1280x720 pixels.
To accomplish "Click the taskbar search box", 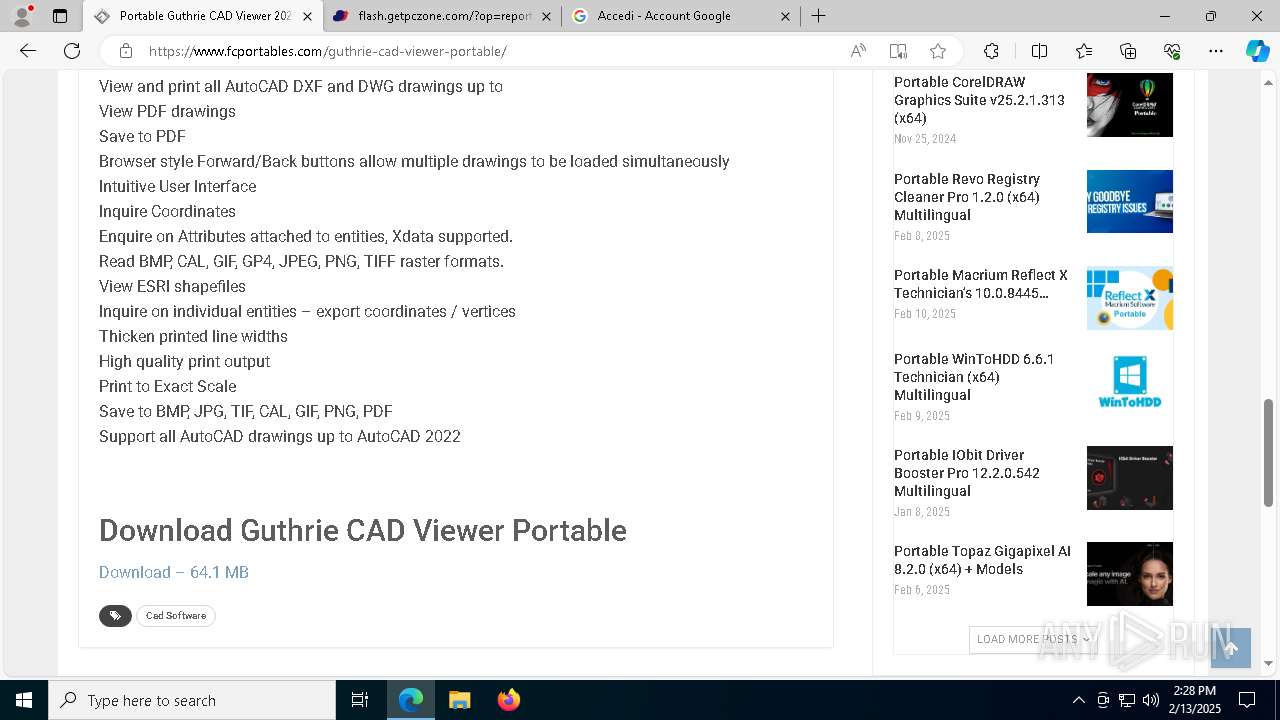I will point(192,700).
